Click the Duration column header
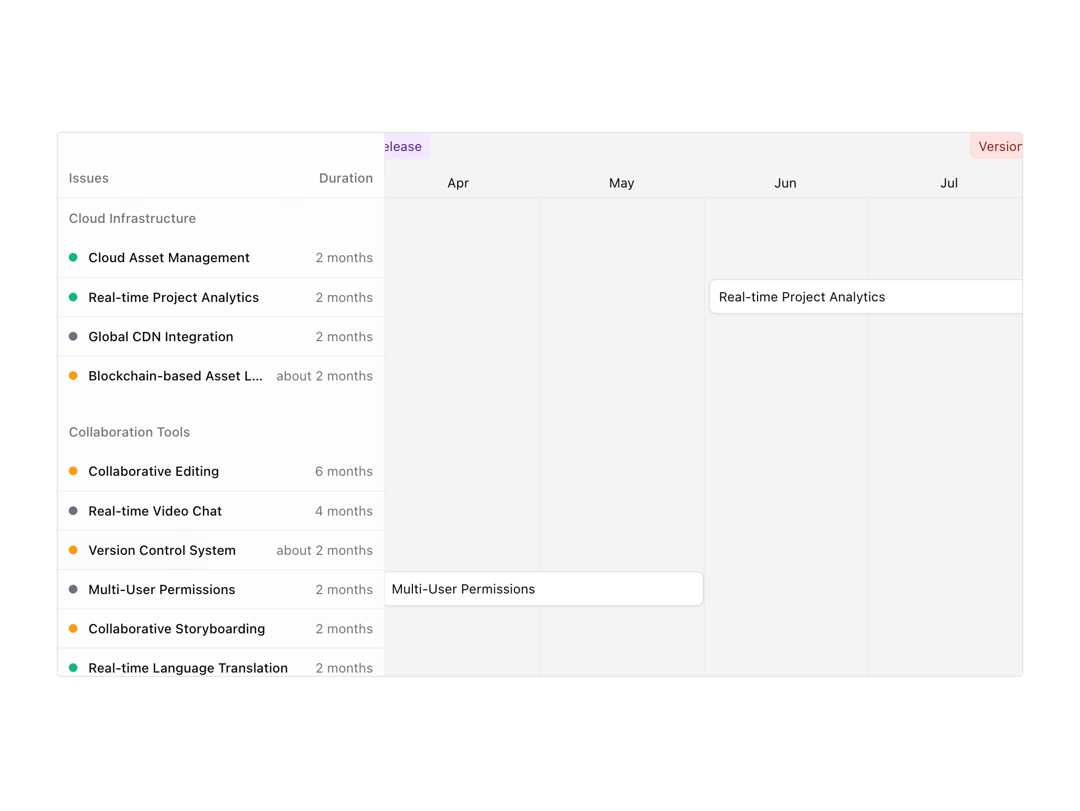The image size is (1080, 811). pyautogui.click(x=346, y=178)
